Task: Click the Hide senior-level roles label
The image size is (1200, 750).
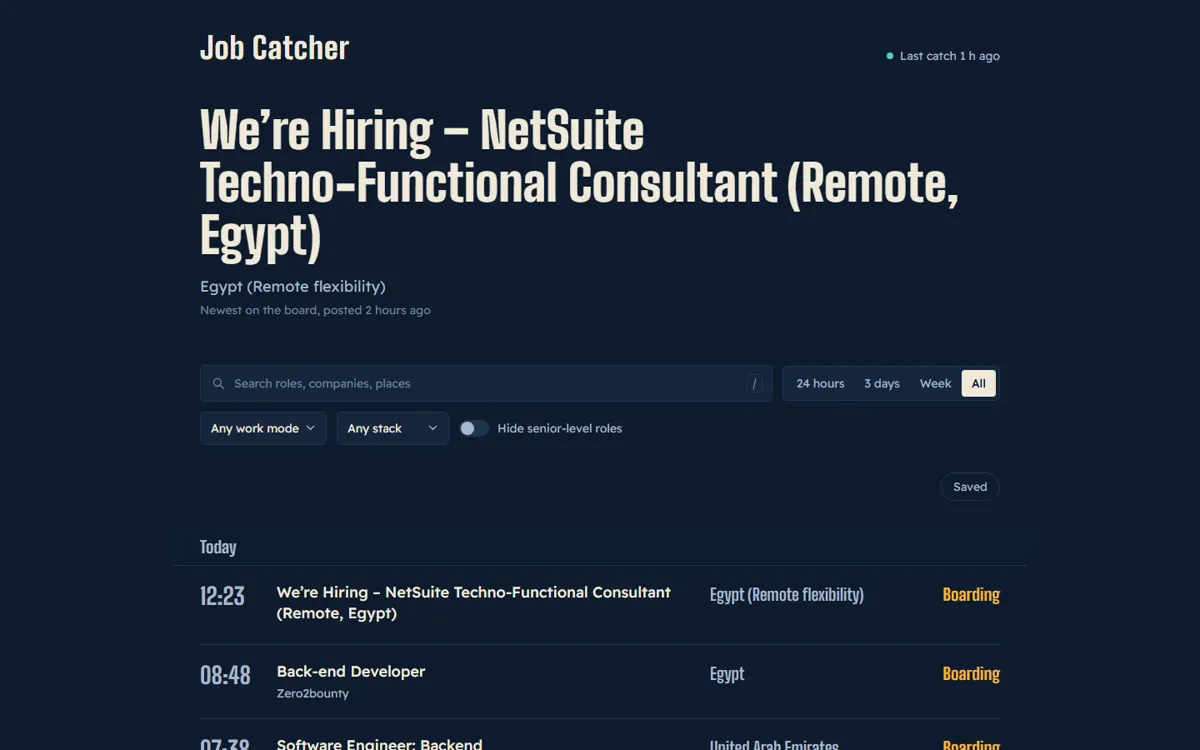Action: tap(560, 428)
